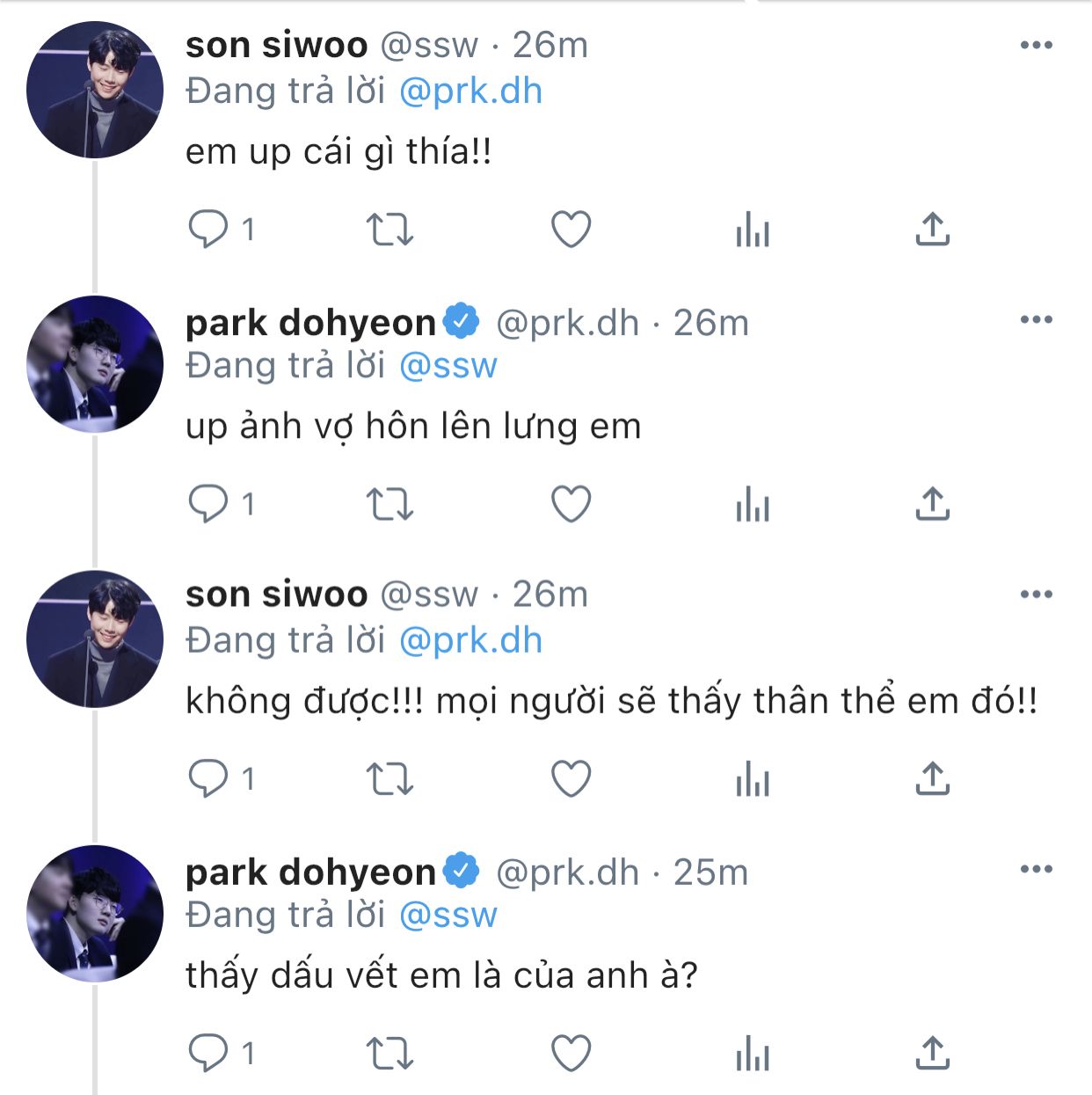Screen dimensions: 1092x1095
Task: Open park dohyeon's profile name on 26m tweet
Action: coord(310,323)
